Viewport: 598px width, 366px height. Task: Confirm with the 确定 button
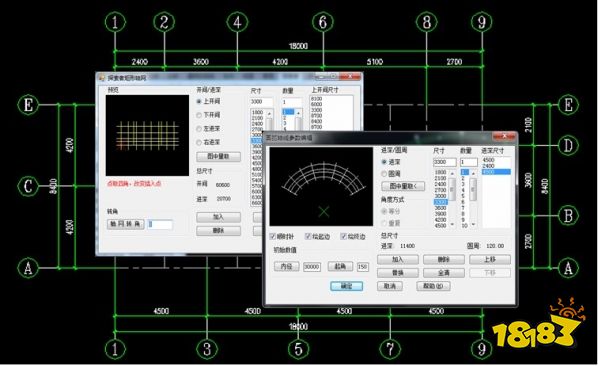click(346, 286)
